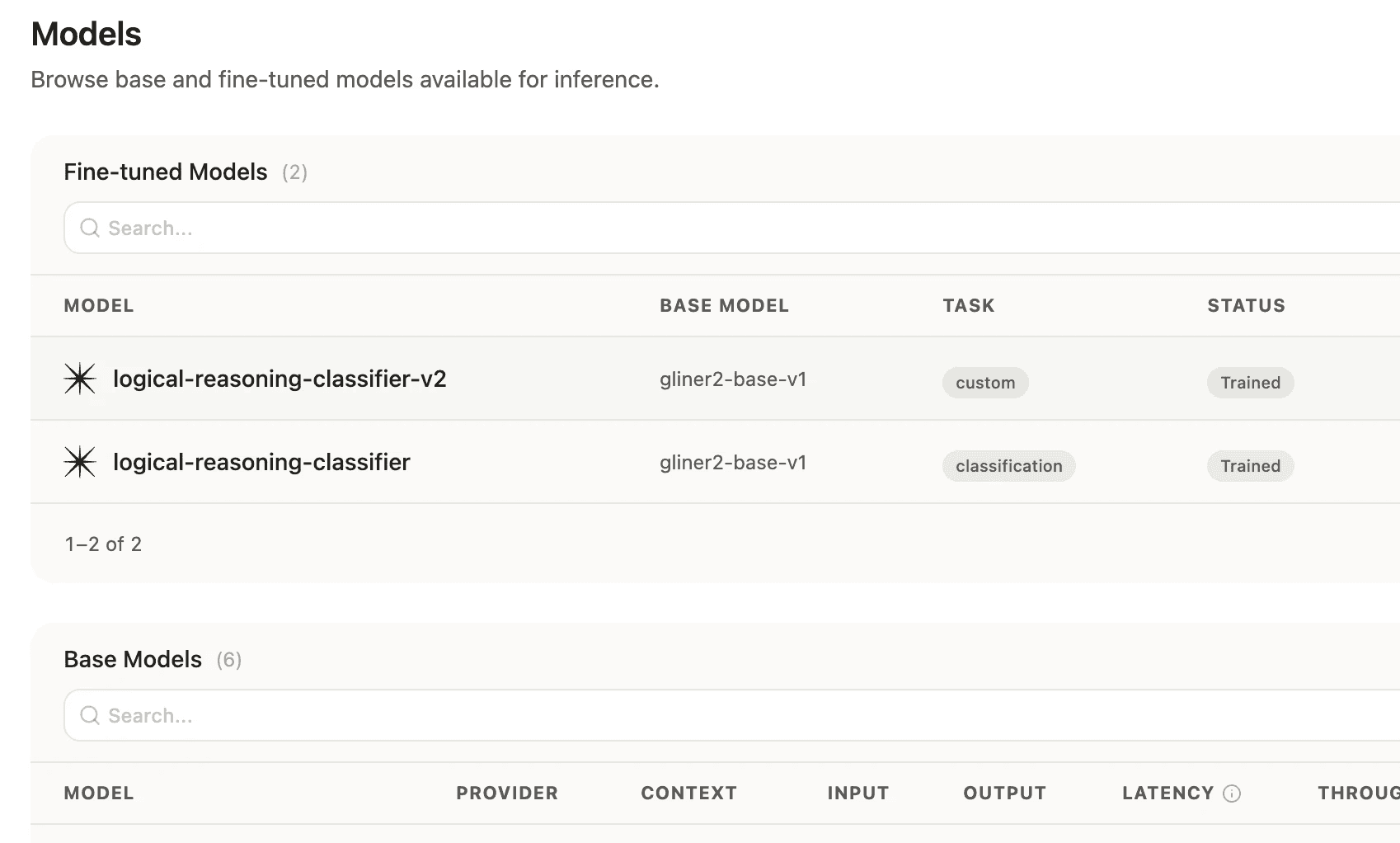
Task: Click the logical-reasoning-classifier starburst icon
Action: point(80,463)
